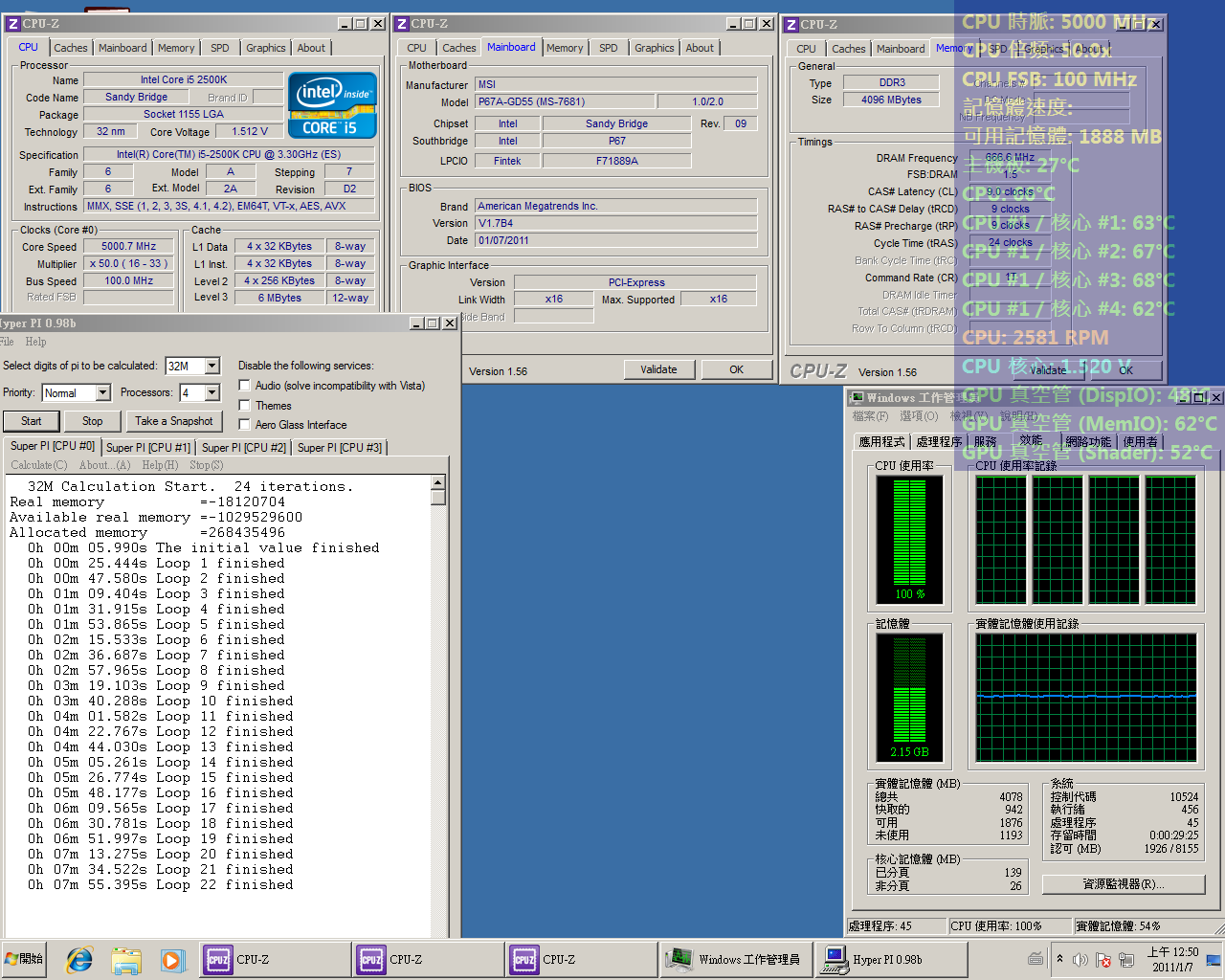This screenshot has height=980, width=1225.
Task: Open About tab in Mainboard CPU-Z window
Action: [x=700, y=48]
